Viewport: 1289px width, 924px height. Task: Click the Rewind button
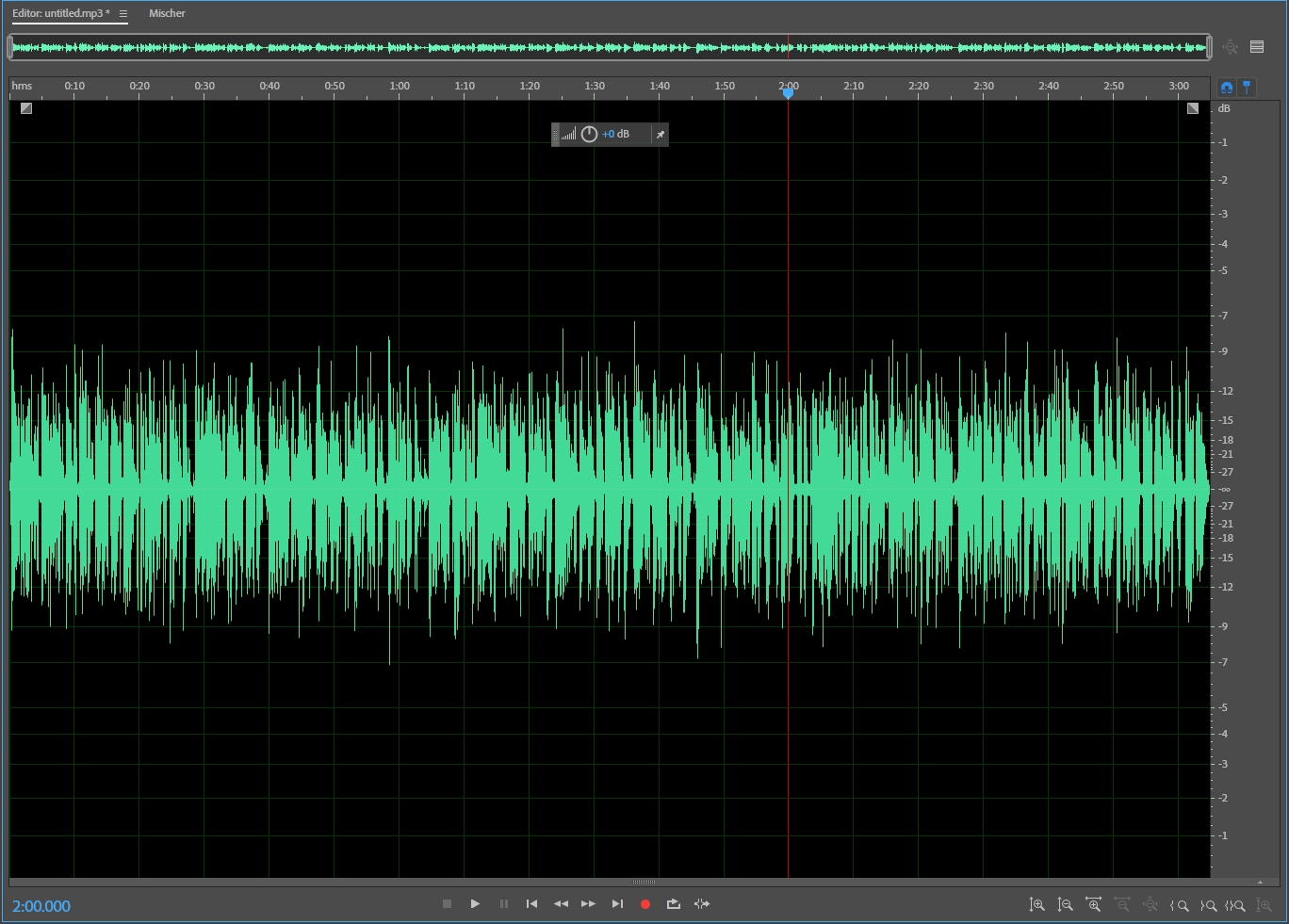[561, 904]
